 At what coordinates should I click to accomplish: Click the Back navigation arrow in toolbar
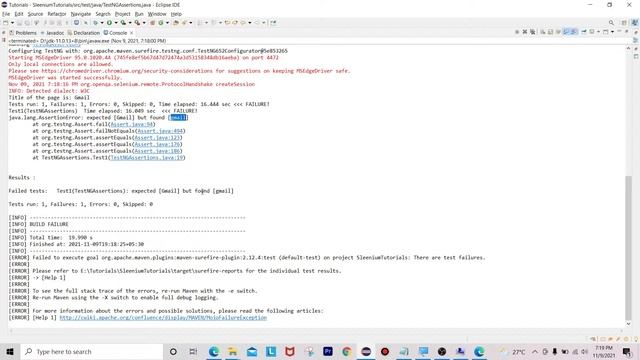pos(242,23)
